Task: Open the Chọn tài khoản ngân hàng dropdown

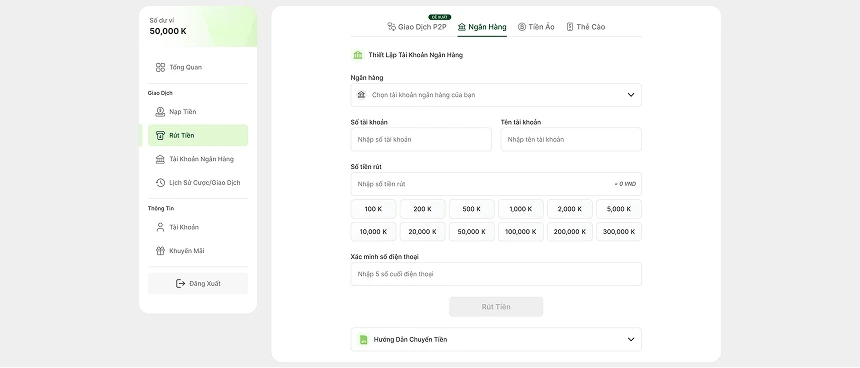Action: point(496,95)
